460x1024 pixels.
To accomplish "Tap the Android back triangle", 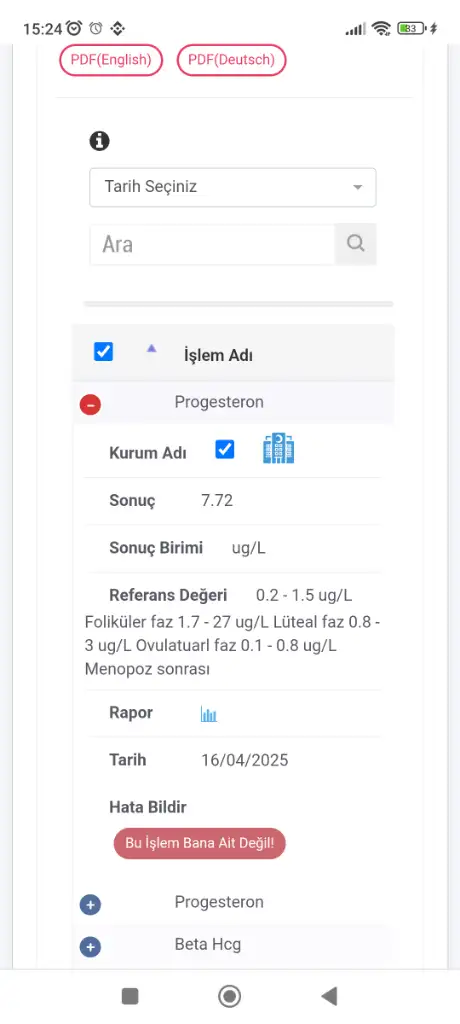I will click(x=329, y=996).
